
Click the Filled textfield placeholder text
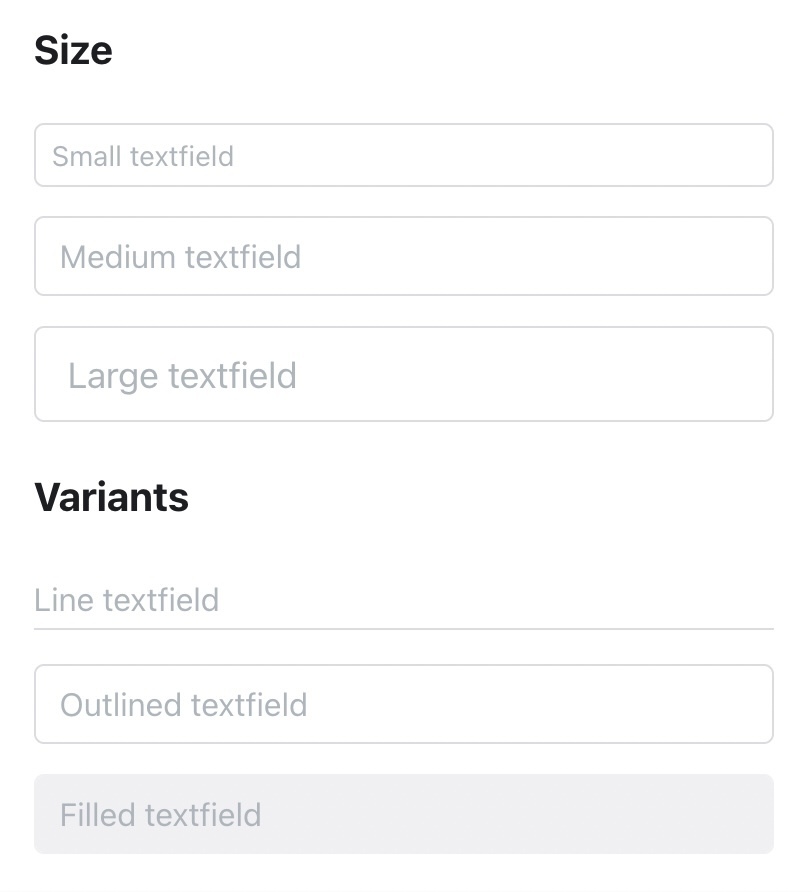(160, 814)
